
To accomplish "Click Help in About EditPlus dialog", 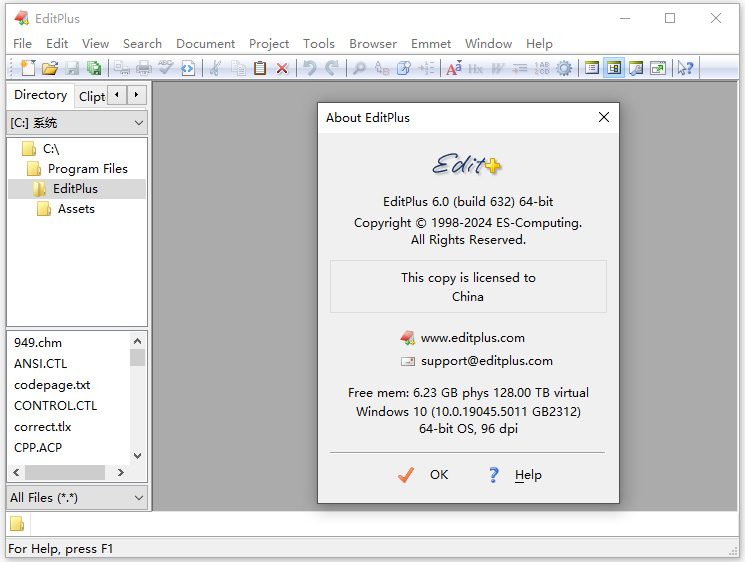I will click(515, 475).
